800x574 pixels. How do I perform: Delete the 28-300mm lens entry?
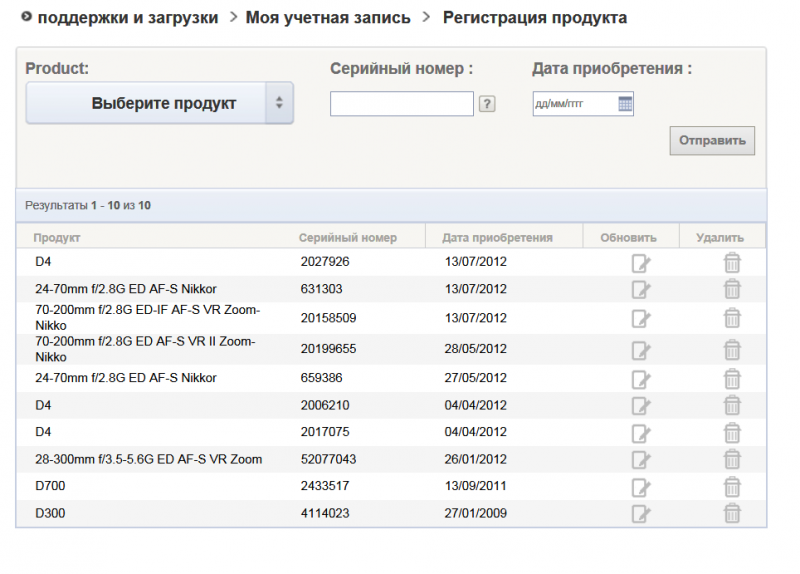tap(732, 459)
